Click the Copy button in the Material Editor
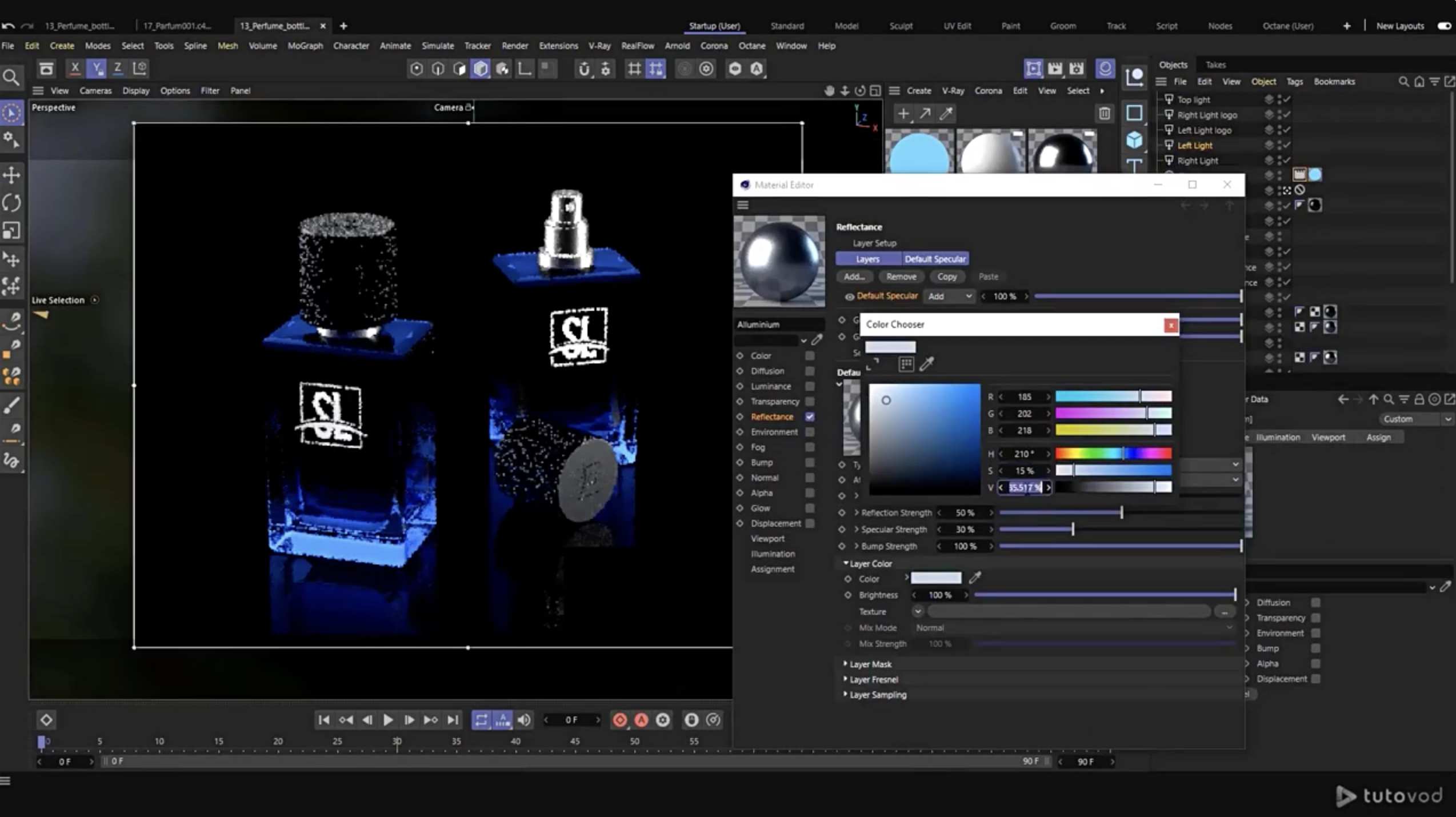Image resolution: width=1456 pixels, height=817 pixels. [947, 277]
